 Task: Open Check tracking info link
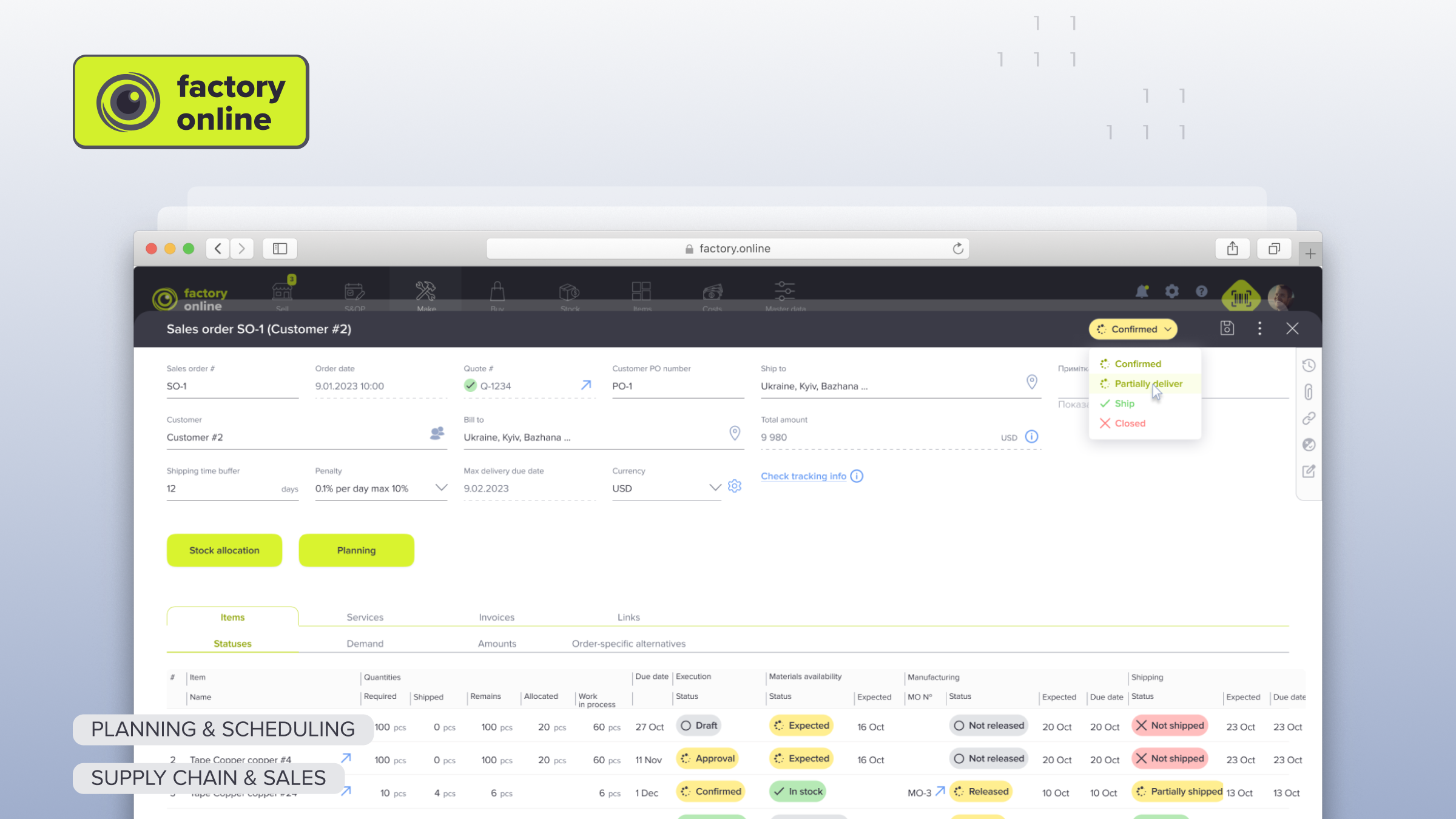tap(803, 476)
